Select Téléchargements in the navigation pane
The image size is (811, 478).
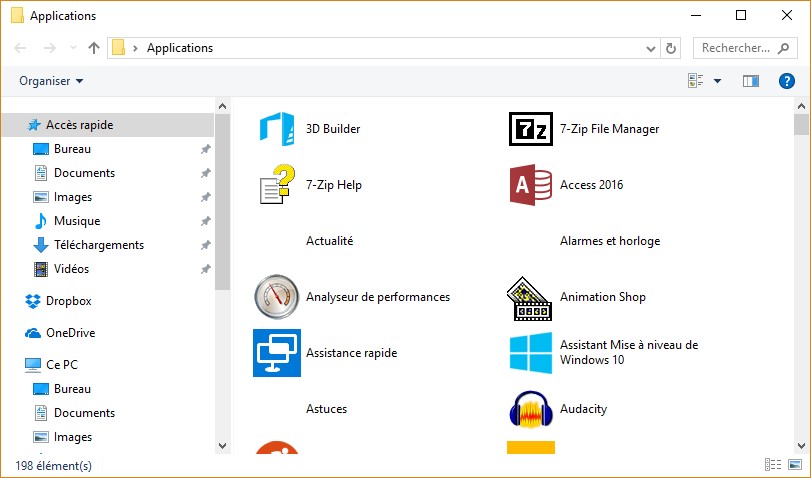98,245
